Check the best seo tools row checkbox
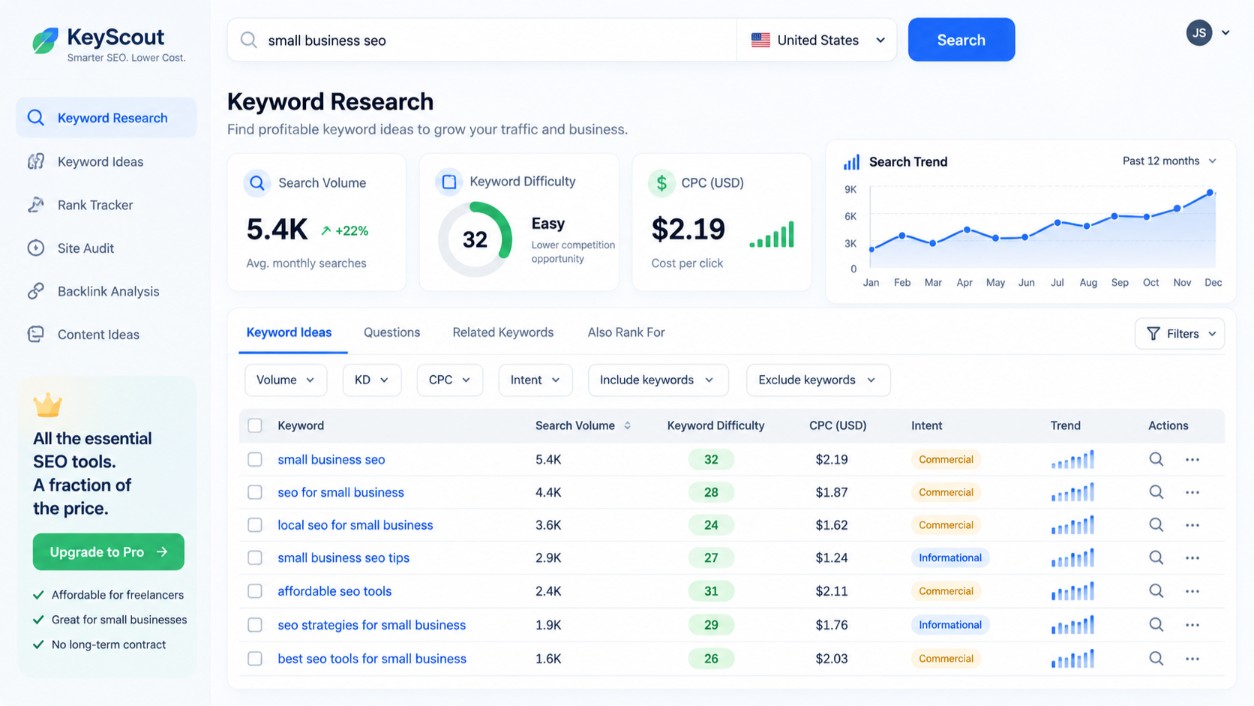This screenshot has height=706, width=1254. pyautogui.click(x=255, y=658)
